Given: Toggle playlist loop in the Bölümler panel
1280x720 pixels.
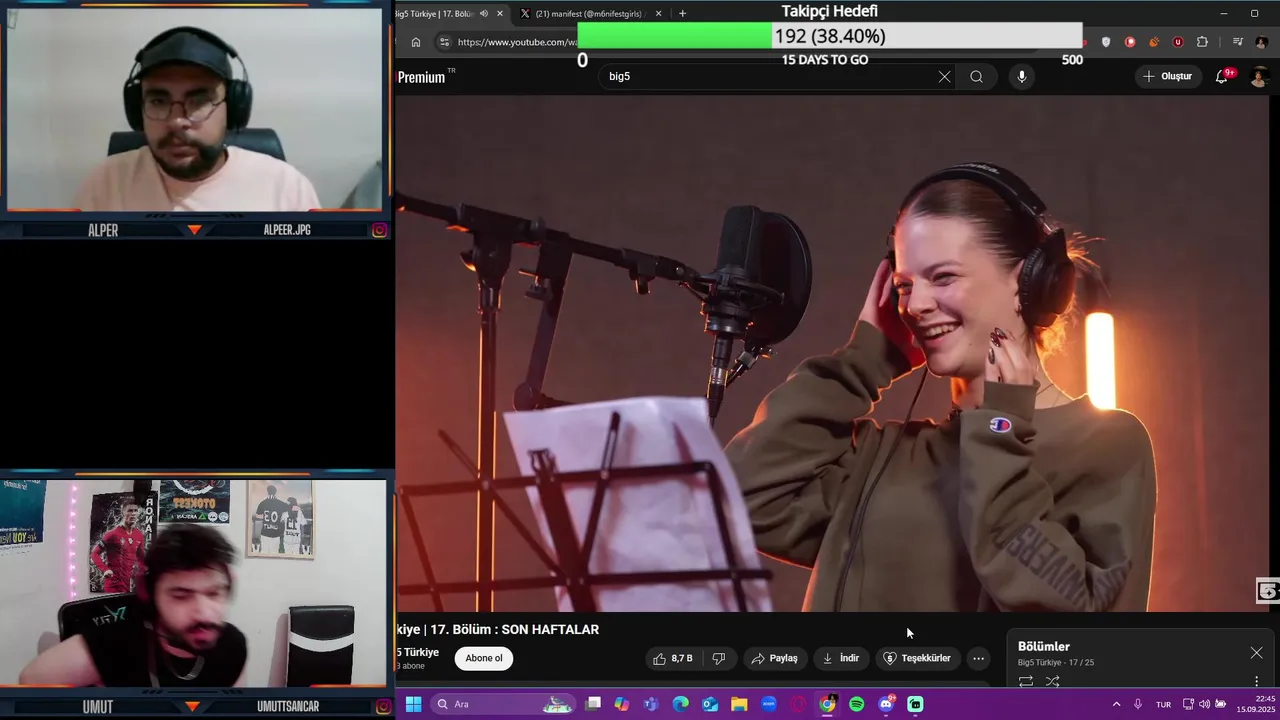Looking at the screenshot, I should coord(1026,682).
